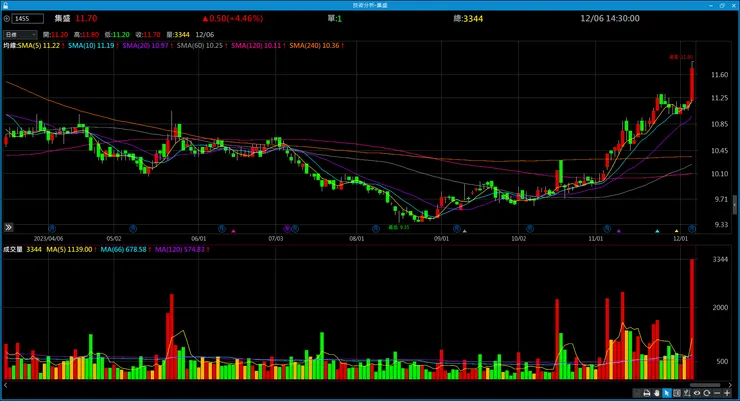This screenshot has width=740, height=401.
Task: Click the vertical scale handle on right edge
Action: [x=734, y=204]
